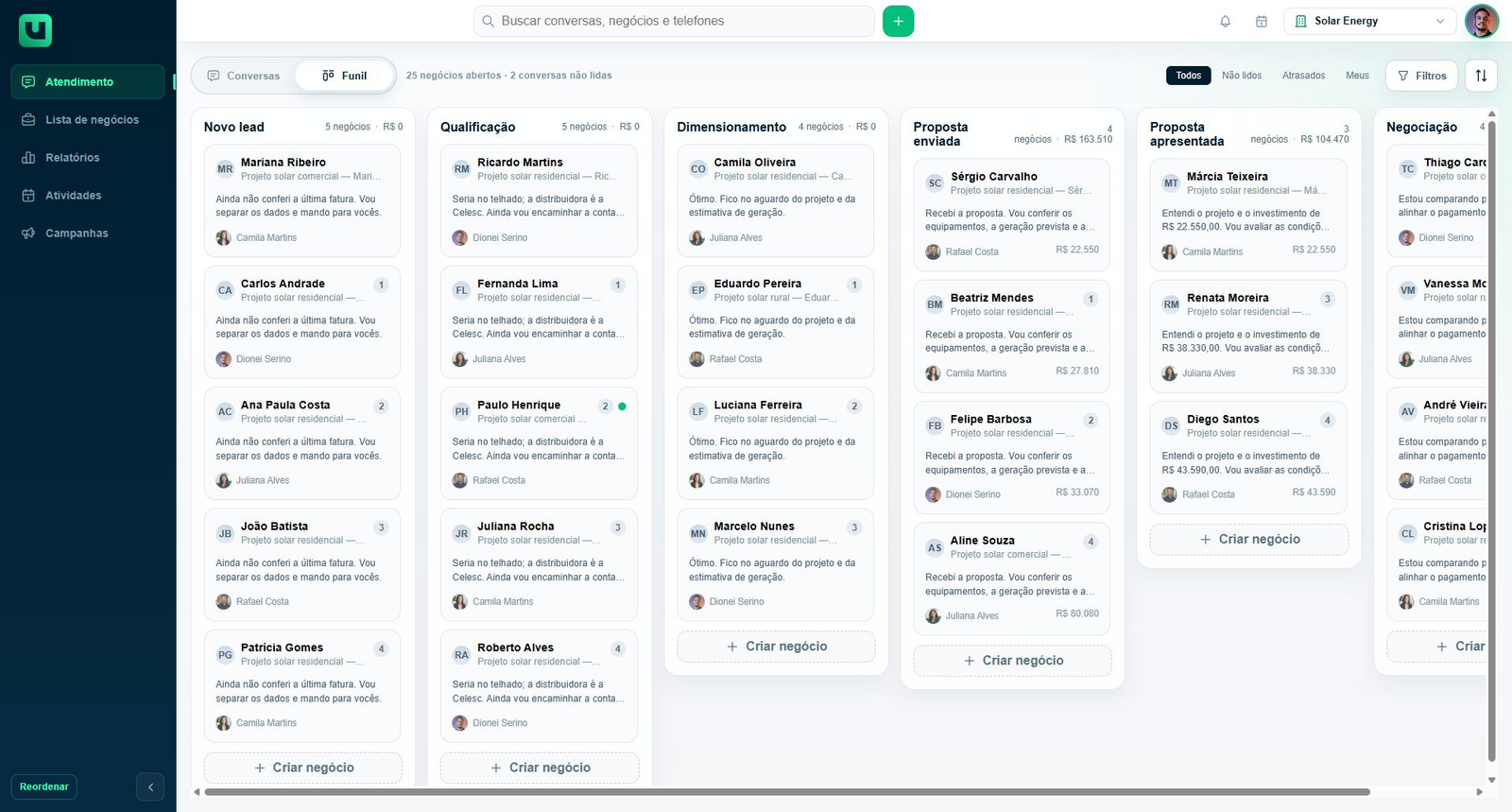Switch to Conversas view

(244, 76)
